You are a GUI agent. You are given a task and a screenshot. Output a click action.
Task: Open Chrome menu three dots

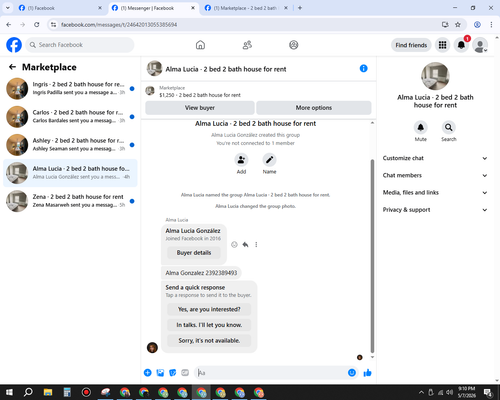[x=491, y=25]
